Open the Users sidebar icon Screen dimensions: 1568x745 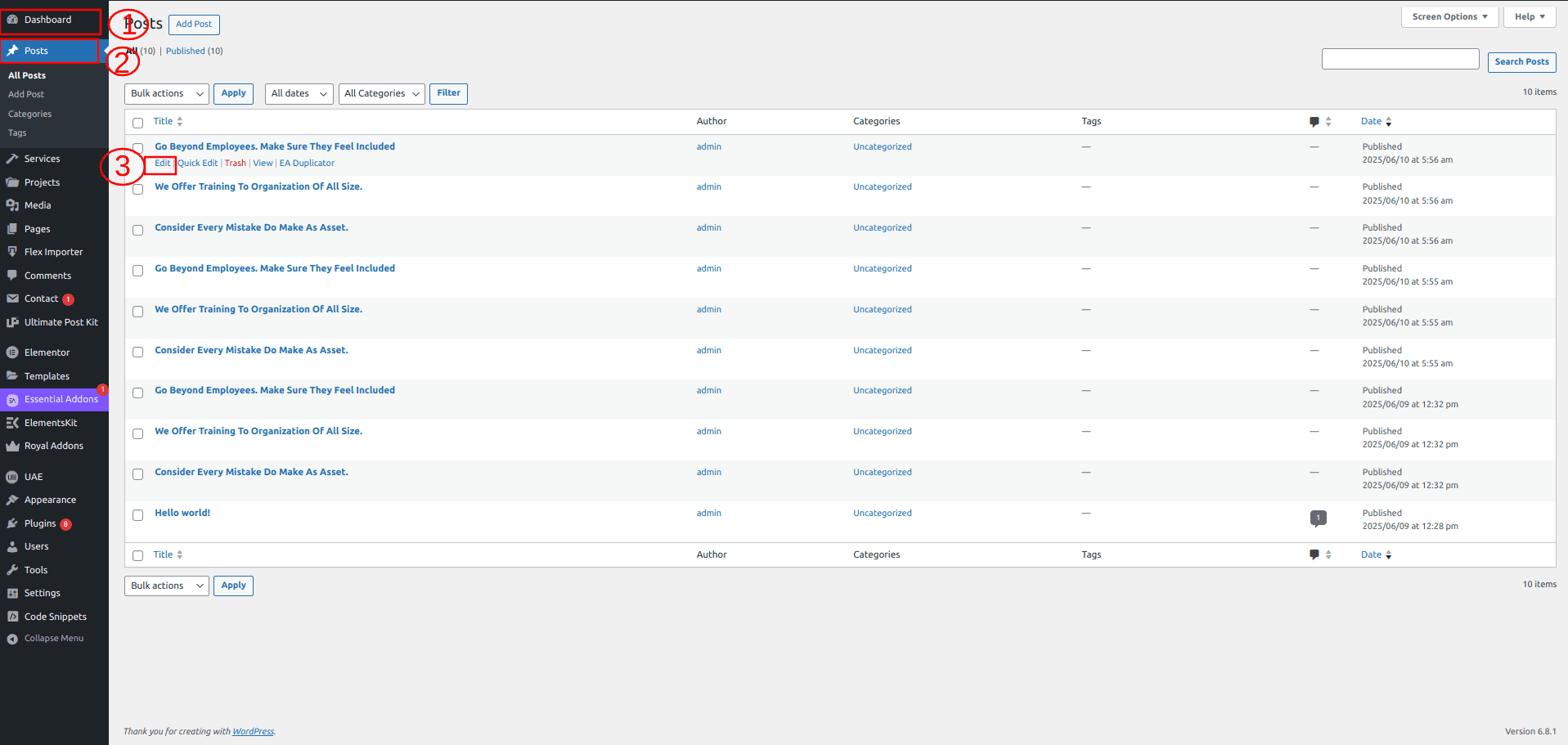(12, 546)
